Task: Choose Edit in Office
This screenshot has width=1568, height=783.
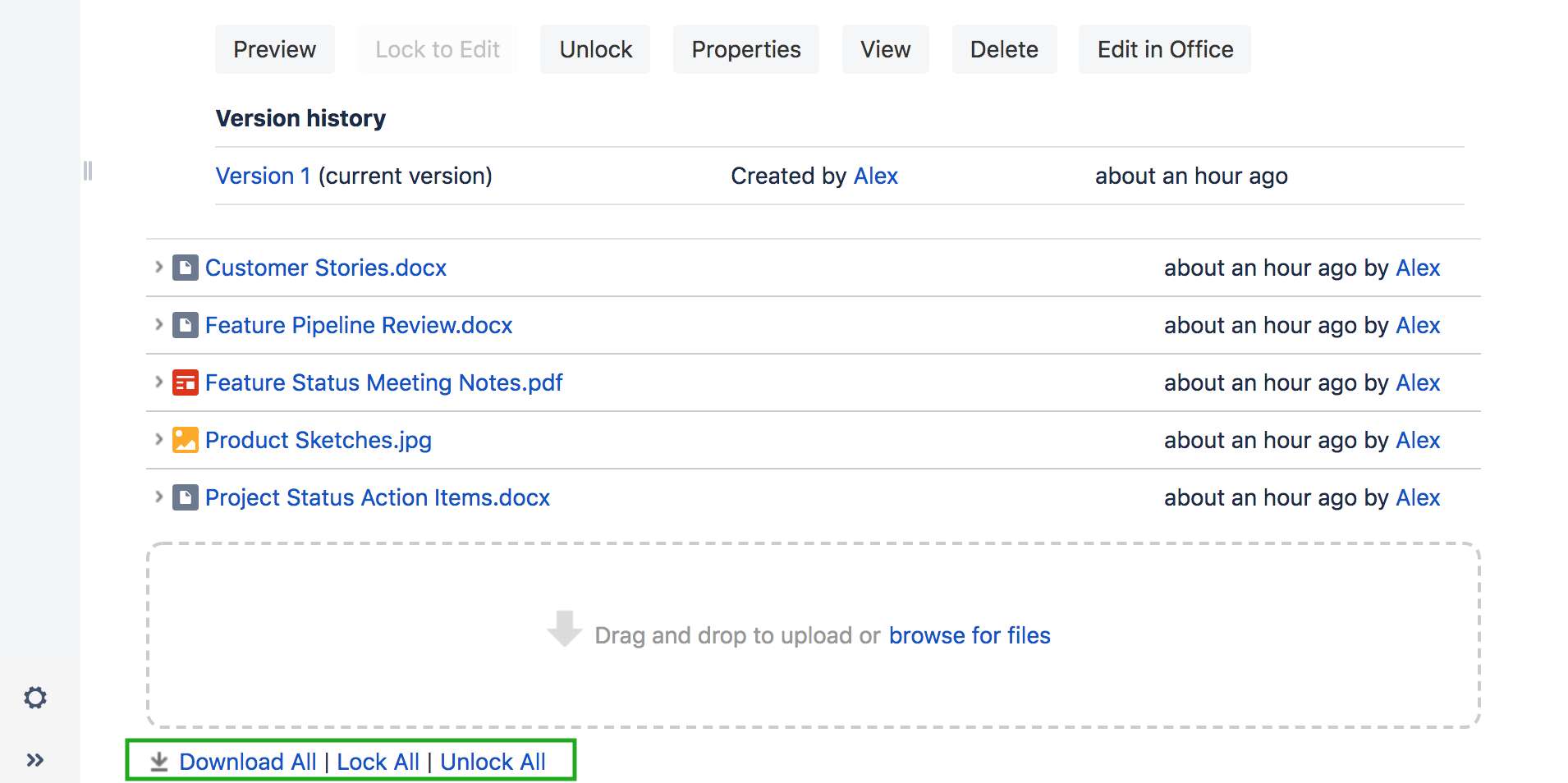Action: point(1164,49)
